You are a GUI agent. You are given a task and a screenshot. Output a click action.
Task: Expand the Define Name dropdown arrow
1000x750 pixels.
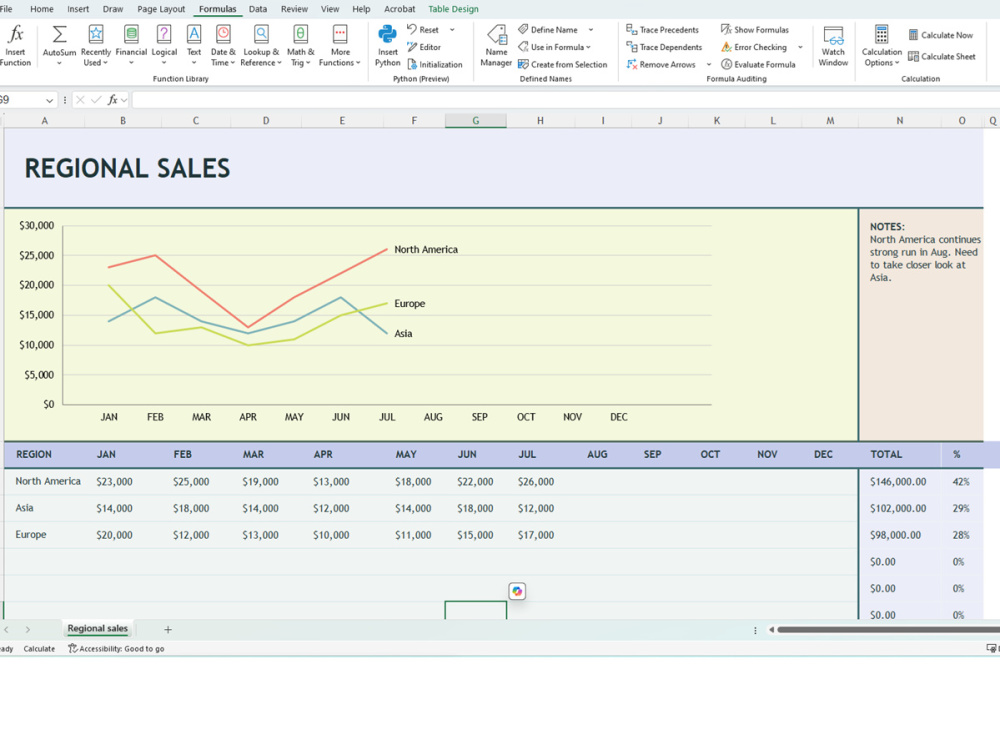[x=591, y=29]
